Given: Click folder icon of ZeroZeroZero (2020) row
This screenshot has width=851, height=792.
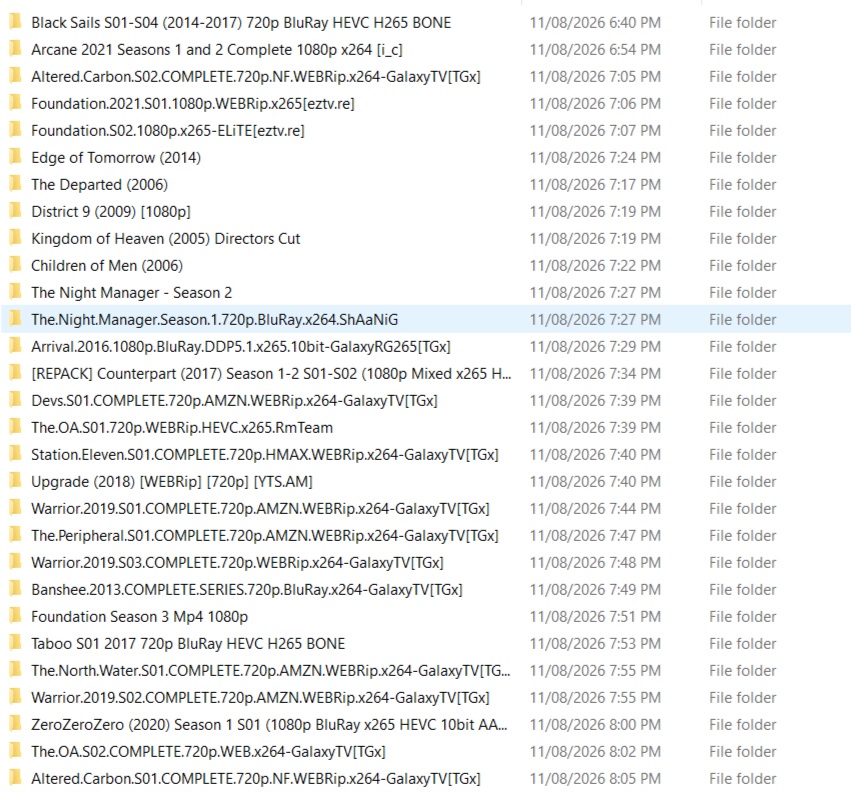Looking at the screenshot, I should (x=15, y=725).
